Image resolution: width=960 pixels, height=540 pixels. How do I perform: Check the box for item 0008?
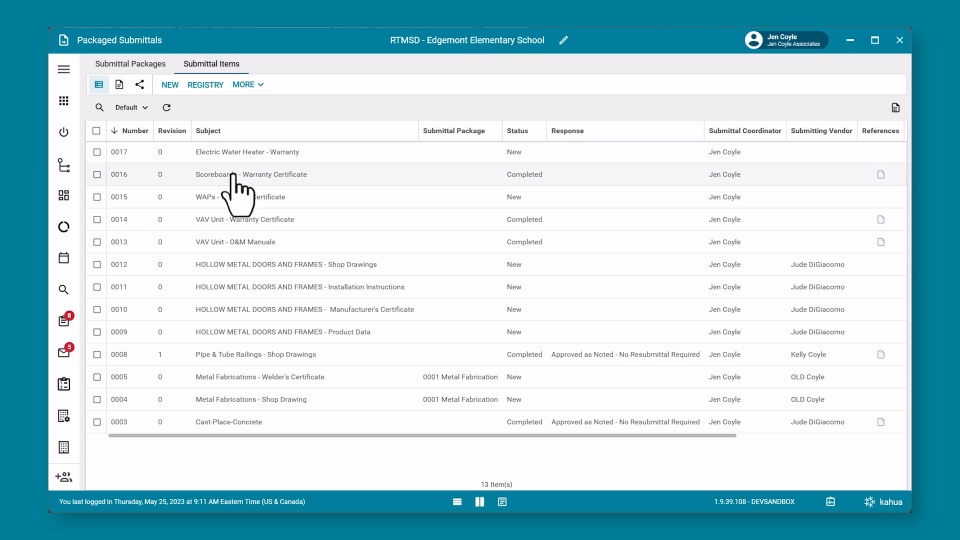click(x=97, y=354)
